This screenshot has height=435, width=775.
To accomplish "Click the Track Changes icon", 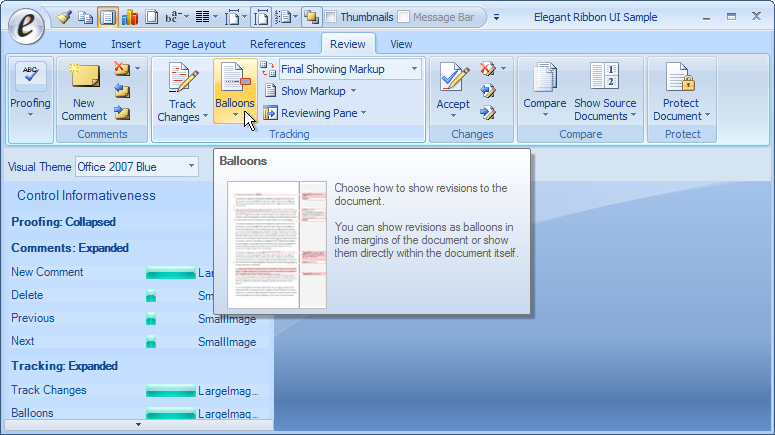I will (x=183, y=76).
